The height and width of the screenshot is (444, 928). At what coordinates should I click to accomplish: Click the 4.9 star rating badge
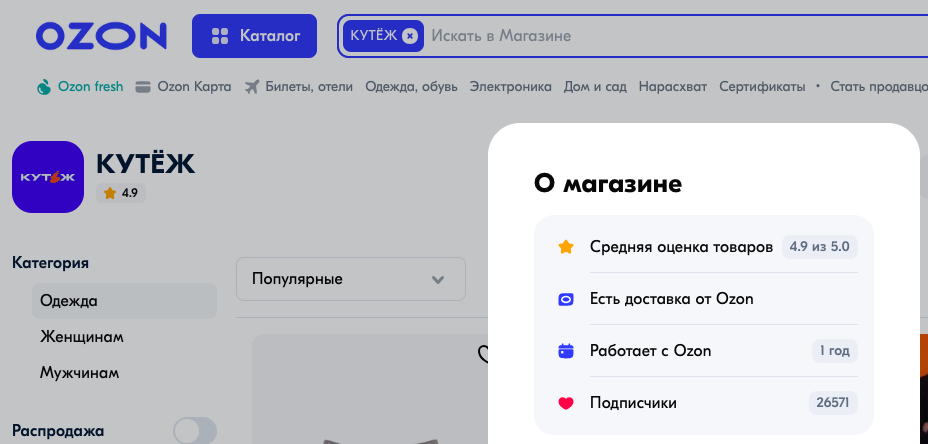pyautogui.click(x=121, y=193)
